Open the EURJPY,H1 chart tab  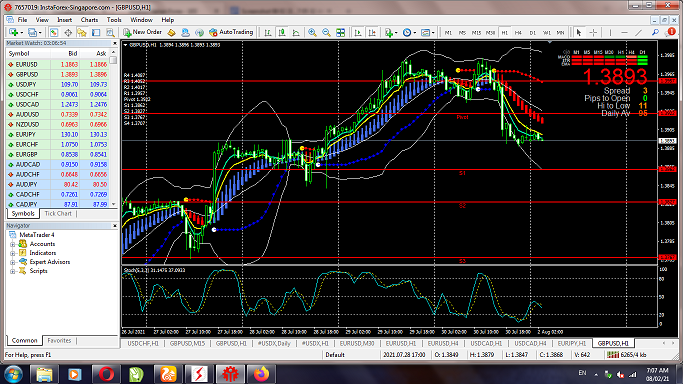pos(572,344)
